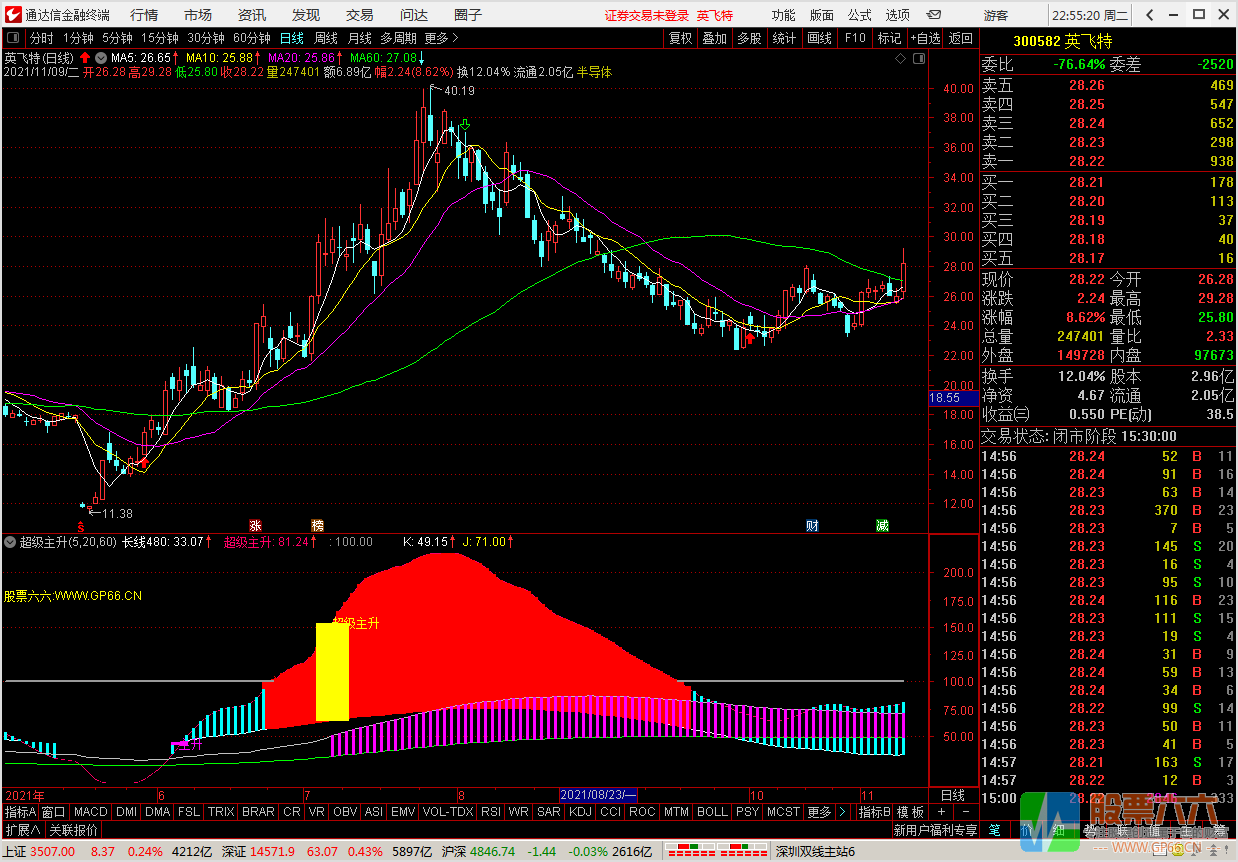The width and height of the screenshot is (1238, 862).
Task: Toggle the 多股 multi-stock view
Action: tap(749, 38)
